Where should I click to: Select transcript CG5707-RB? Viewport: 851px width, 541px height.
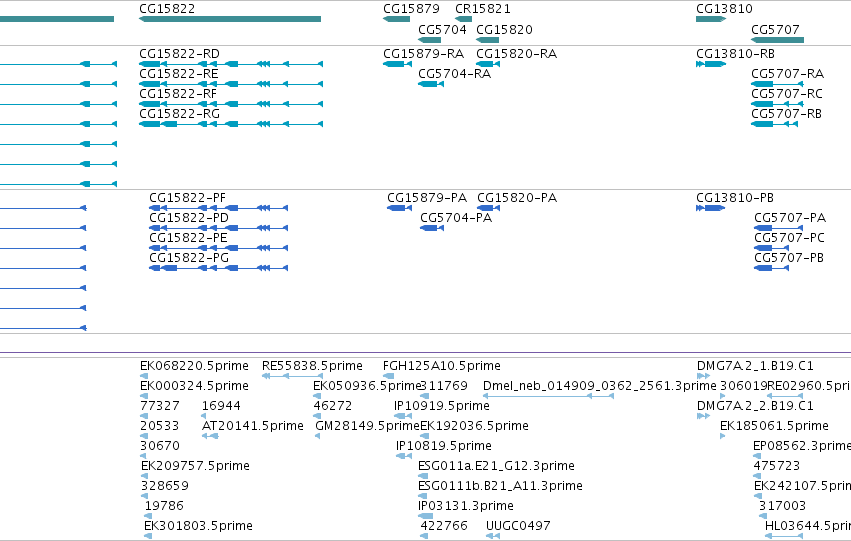point(774,124)
